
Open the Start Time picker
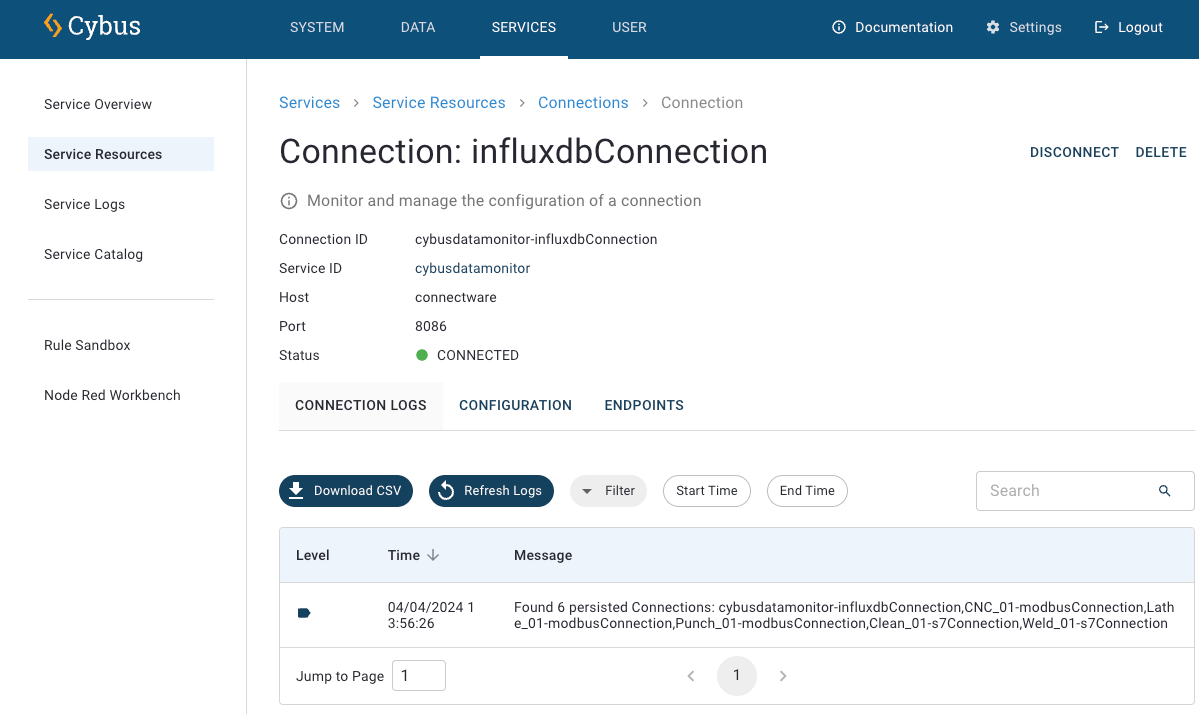tap(706, 491)
